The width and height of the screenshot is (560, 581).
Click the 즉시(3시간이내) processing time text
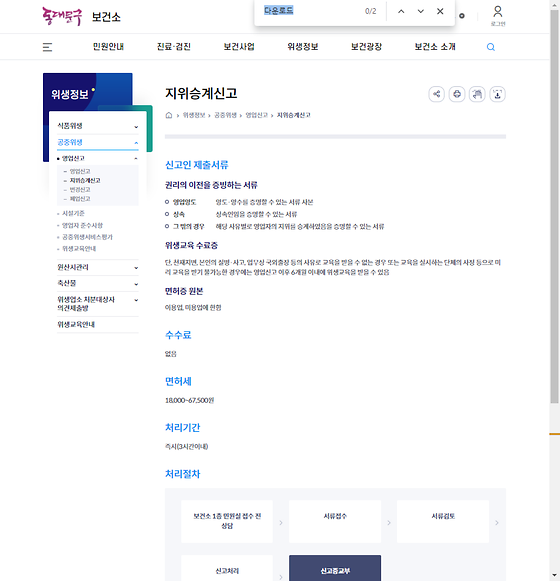[x=186, y=446]
